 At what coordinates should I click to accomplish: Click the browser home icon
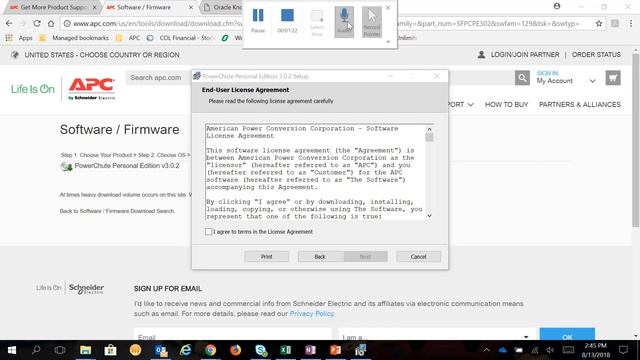51,24
